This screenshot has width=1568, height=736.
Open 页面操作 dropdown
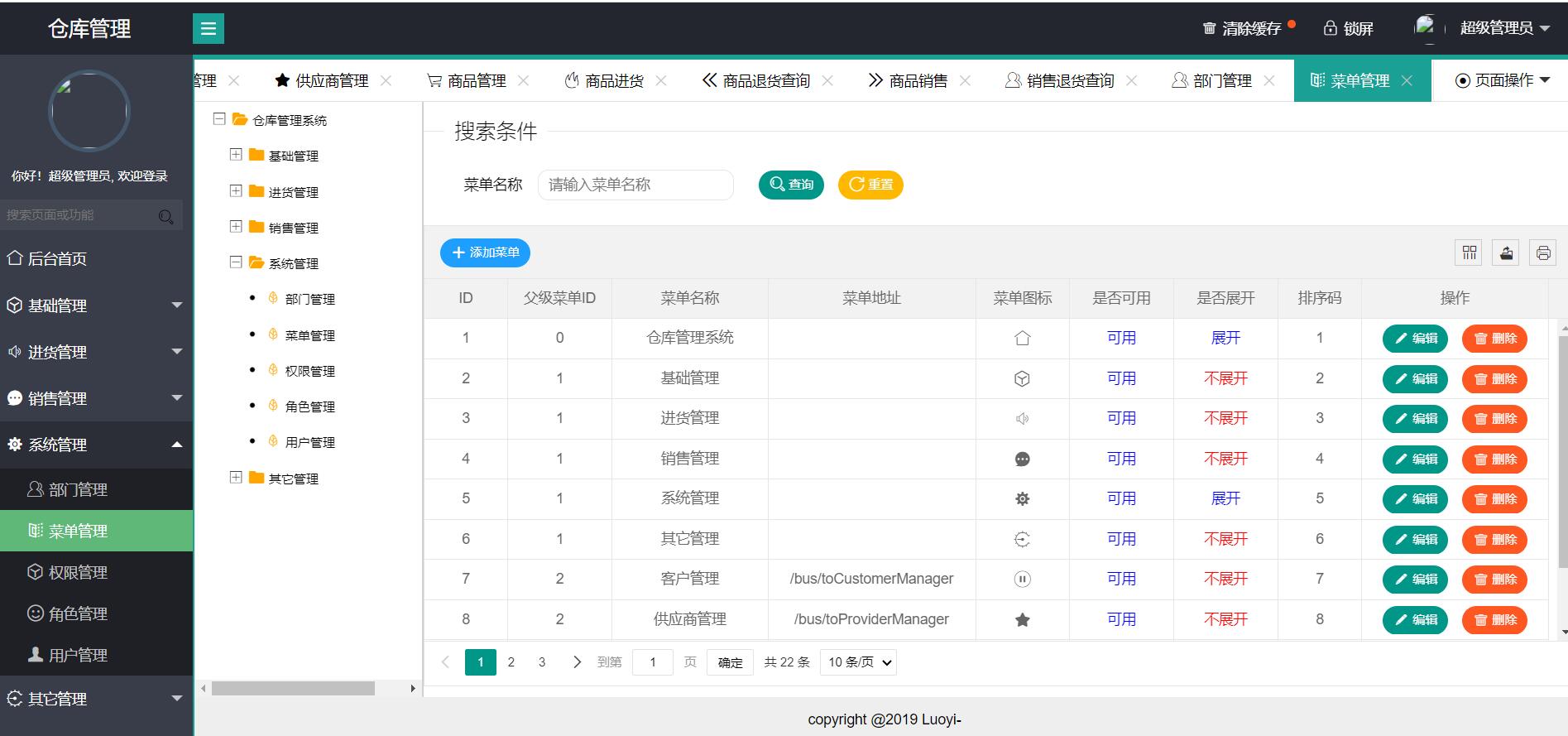tap(1502, 80)
